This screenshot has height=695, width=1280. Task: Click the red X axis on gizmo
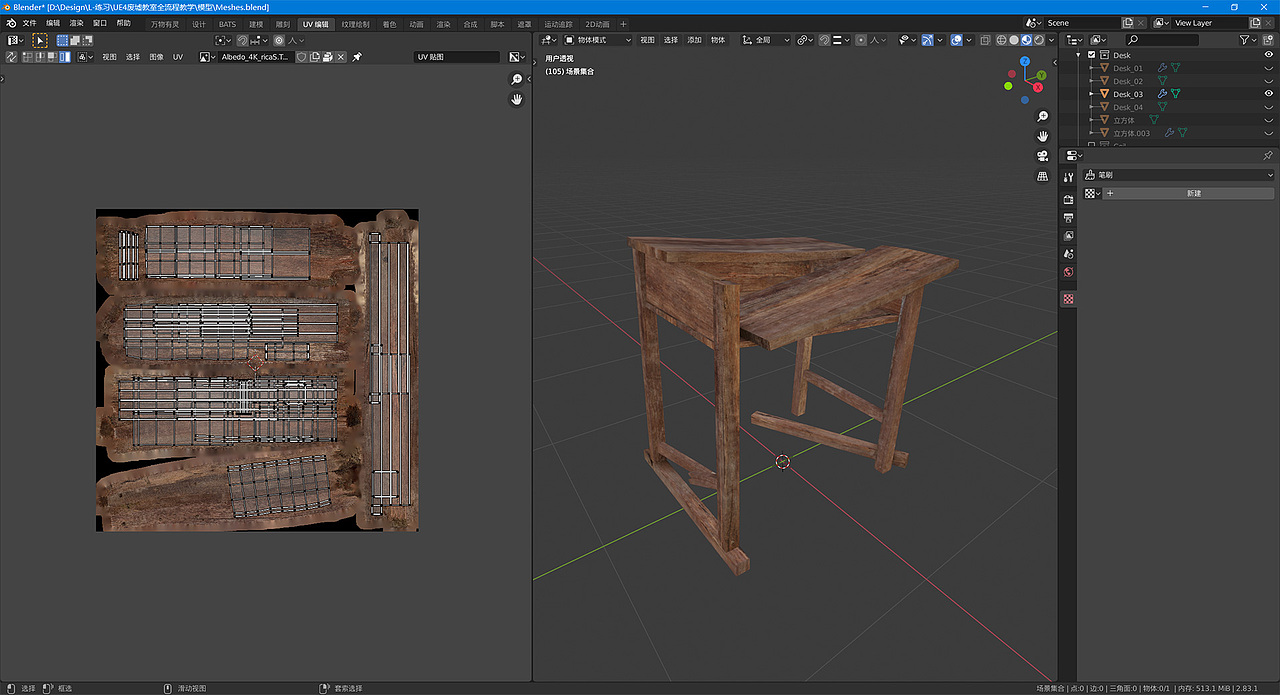click(1038, 88)
